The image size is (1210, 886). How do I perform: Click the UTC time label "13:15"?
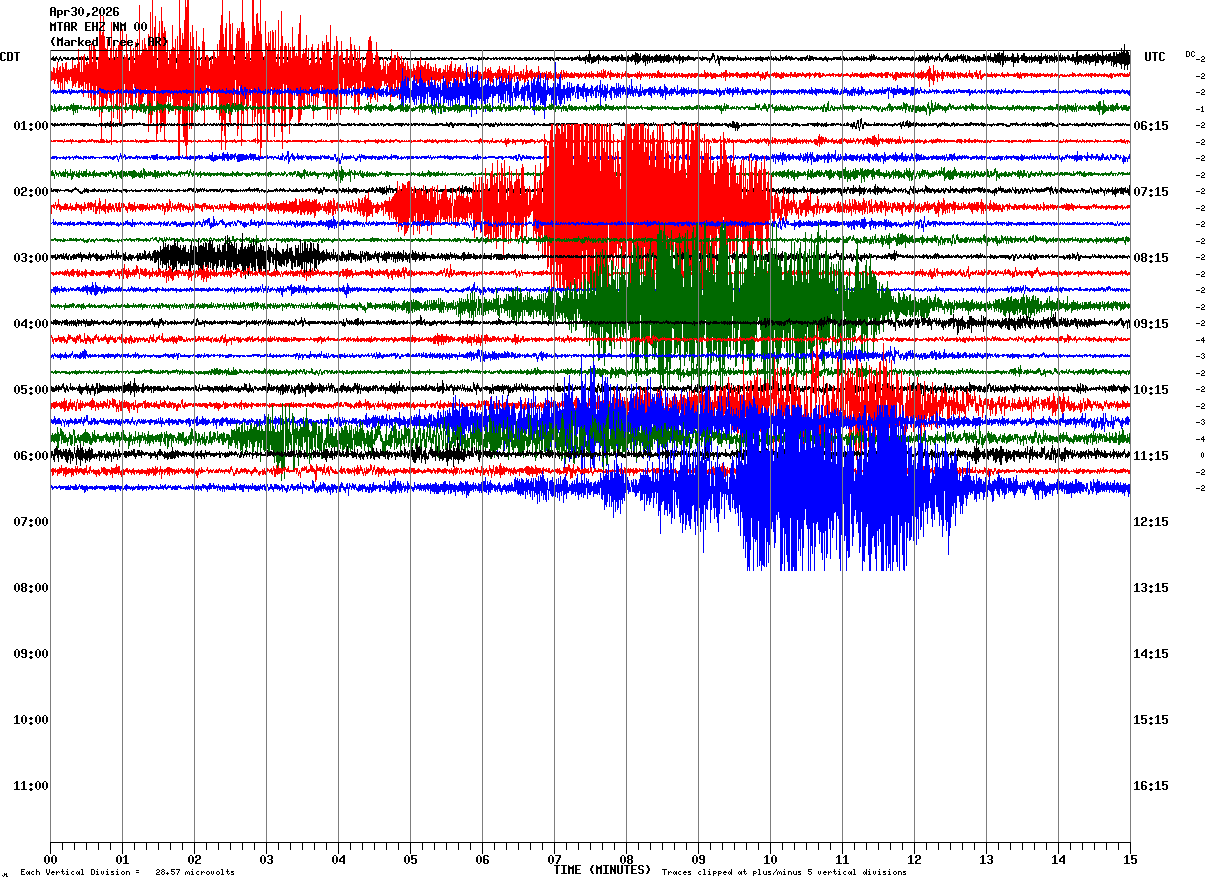pyautogui.click(x=1151, y=588)
